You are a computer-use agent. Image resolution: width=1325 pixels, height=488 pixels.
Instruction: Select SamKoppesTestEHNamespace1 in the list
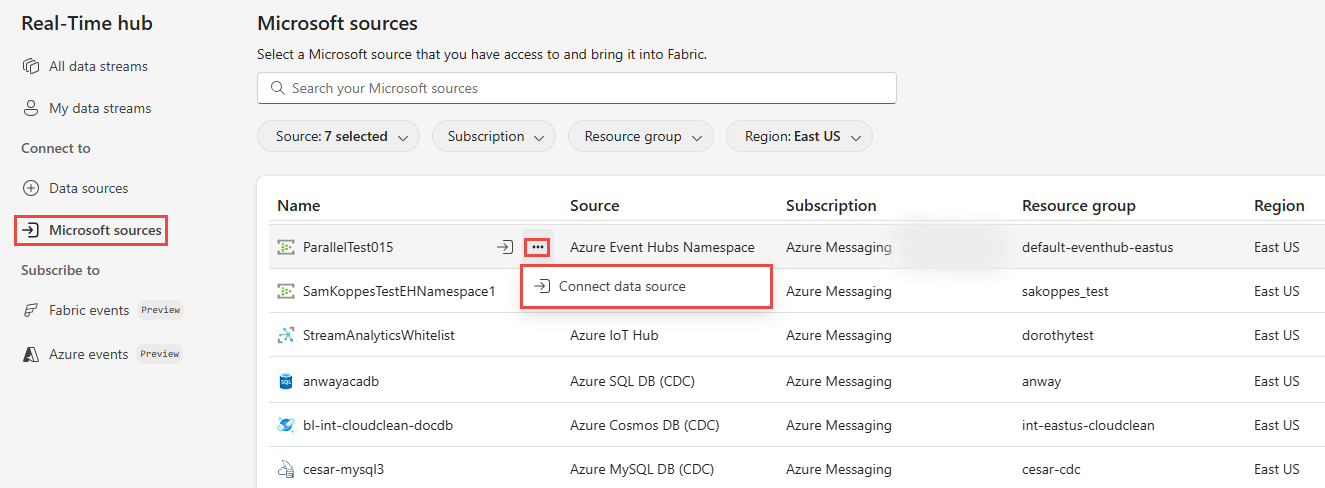[x=399, y=291]
